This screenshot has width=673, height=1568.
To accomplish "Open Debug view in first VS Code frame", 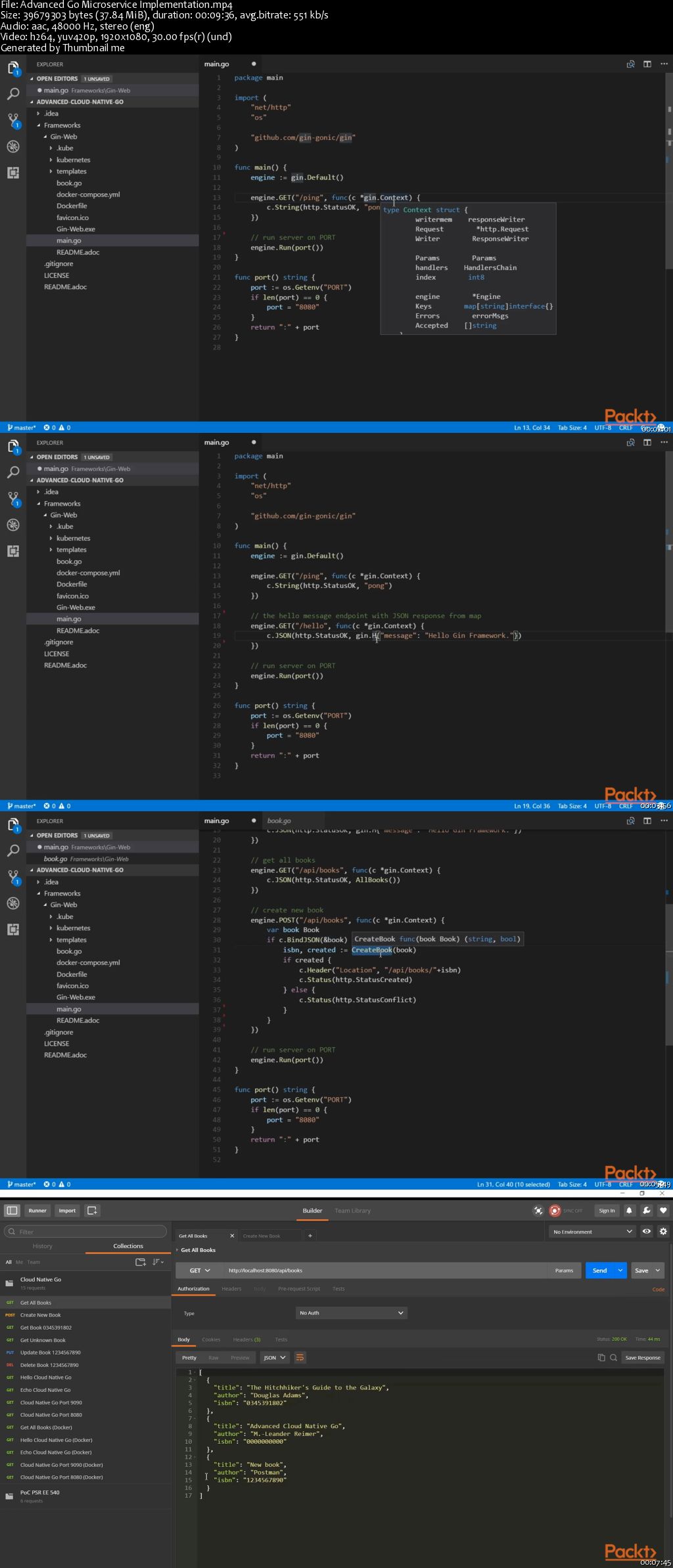I will [x=13, y=146].
